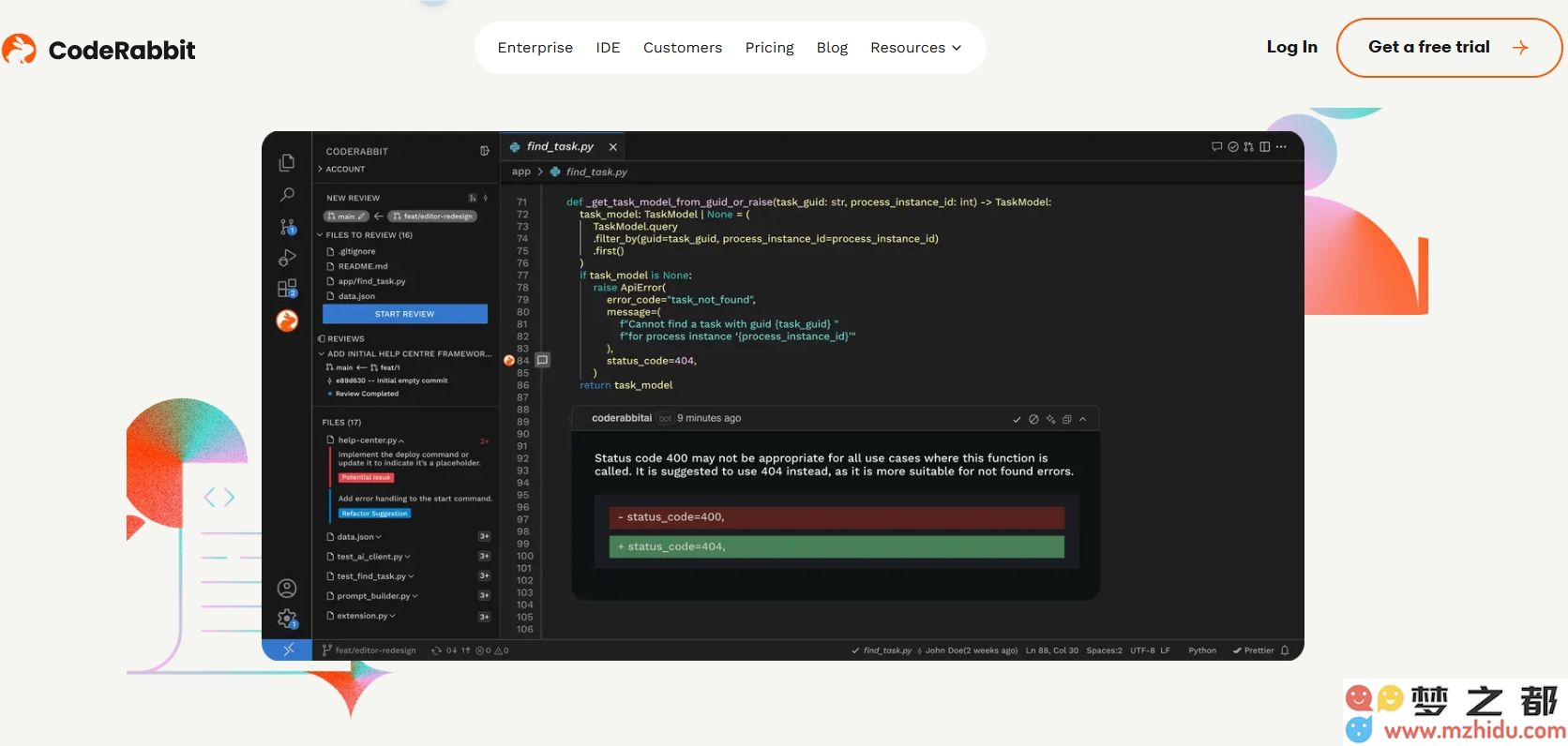
Task: Click the feat/editor-redesign branch in status bar
Action: 369,650
